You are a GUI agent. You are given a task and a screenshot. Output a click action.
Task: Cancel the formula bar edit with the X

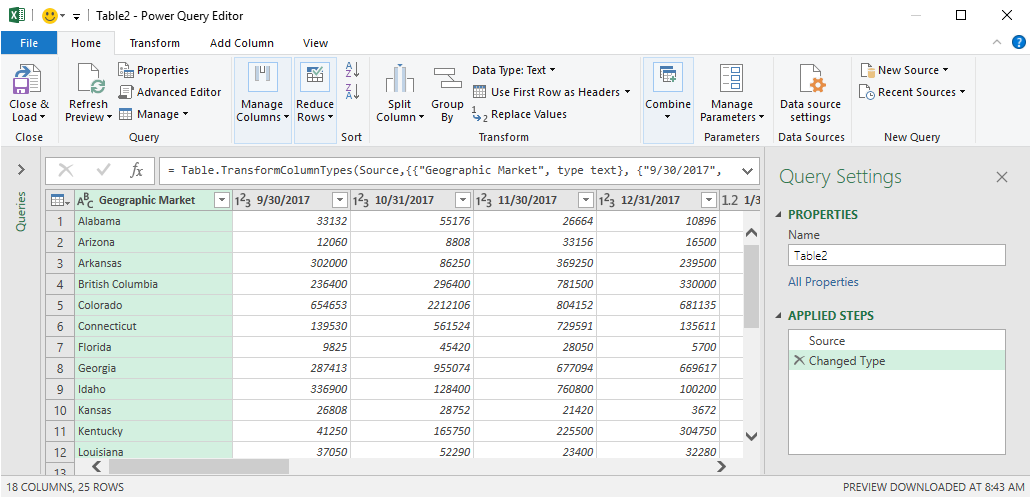[66, 170]
